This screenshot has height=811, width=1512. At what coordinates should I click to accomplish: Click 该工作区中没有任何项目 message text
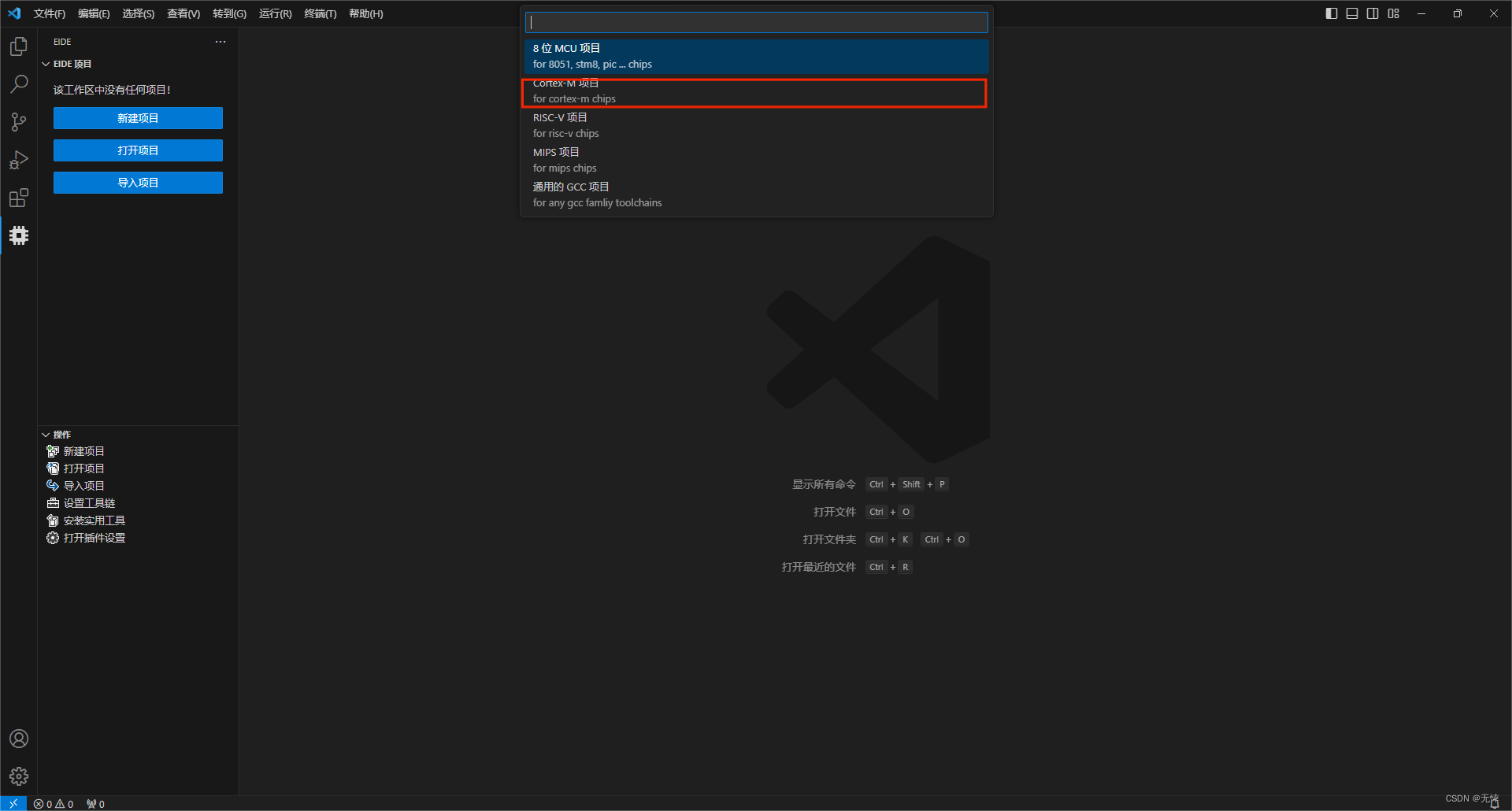[x=112, y=90]
